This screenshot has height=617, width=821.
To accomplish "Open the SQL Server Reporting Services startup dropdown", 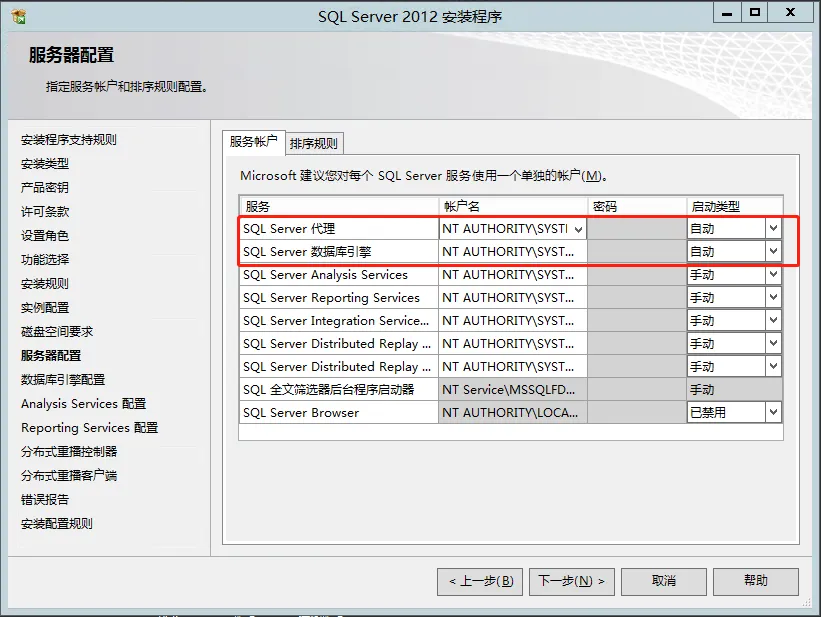I will click(775, 297).
